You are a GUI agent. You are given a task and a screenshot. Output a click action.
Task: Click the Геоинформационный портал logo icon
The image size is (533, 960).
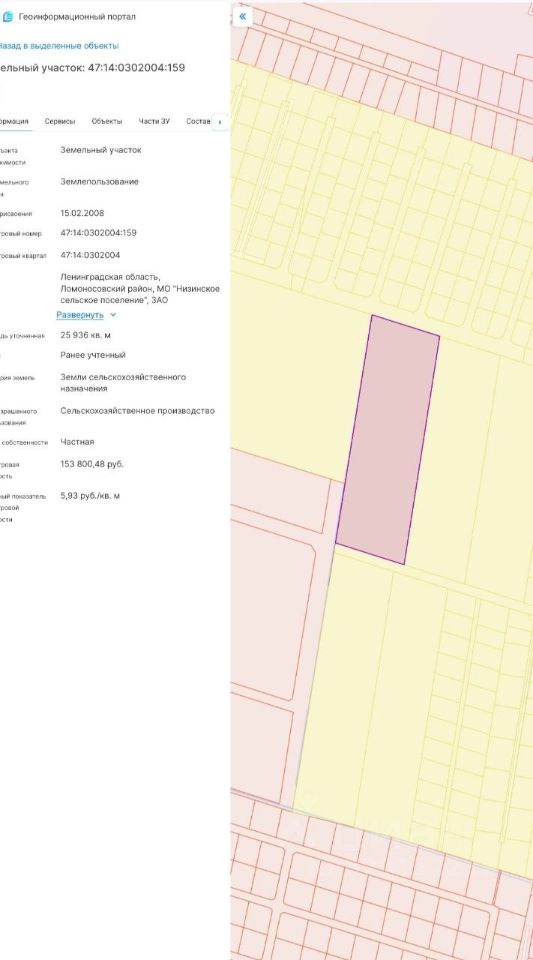pos(7,17)
